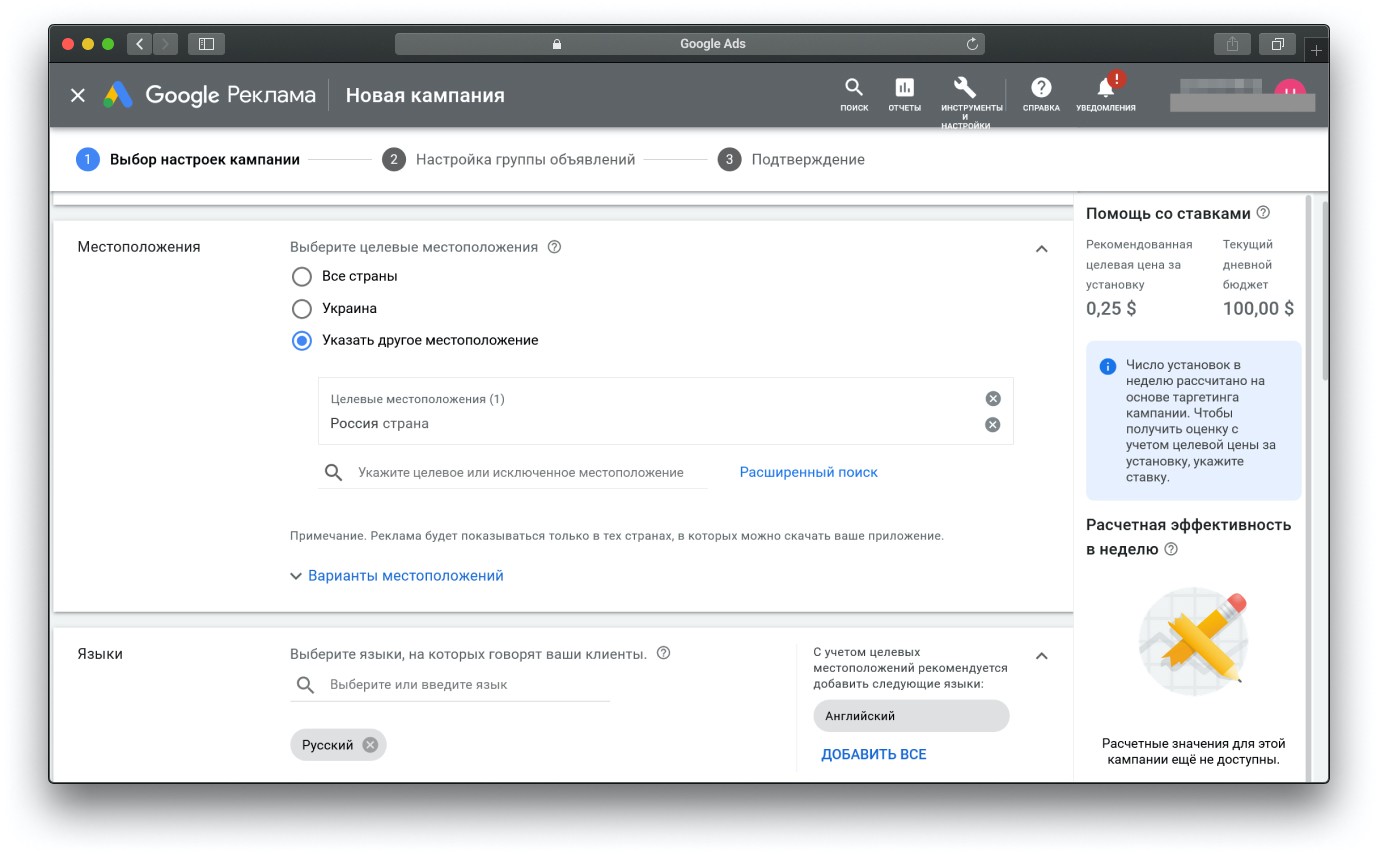Expand Варианты местоположений options

397,576
